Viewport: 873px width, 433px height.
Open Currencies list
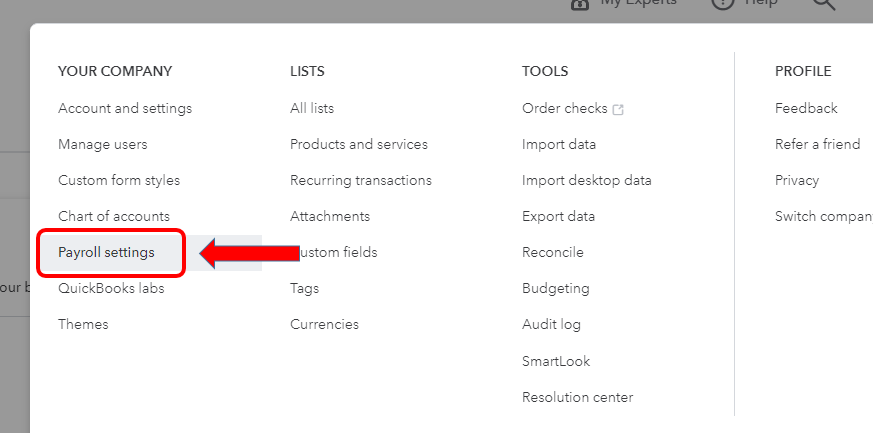(x=324, y=324)
